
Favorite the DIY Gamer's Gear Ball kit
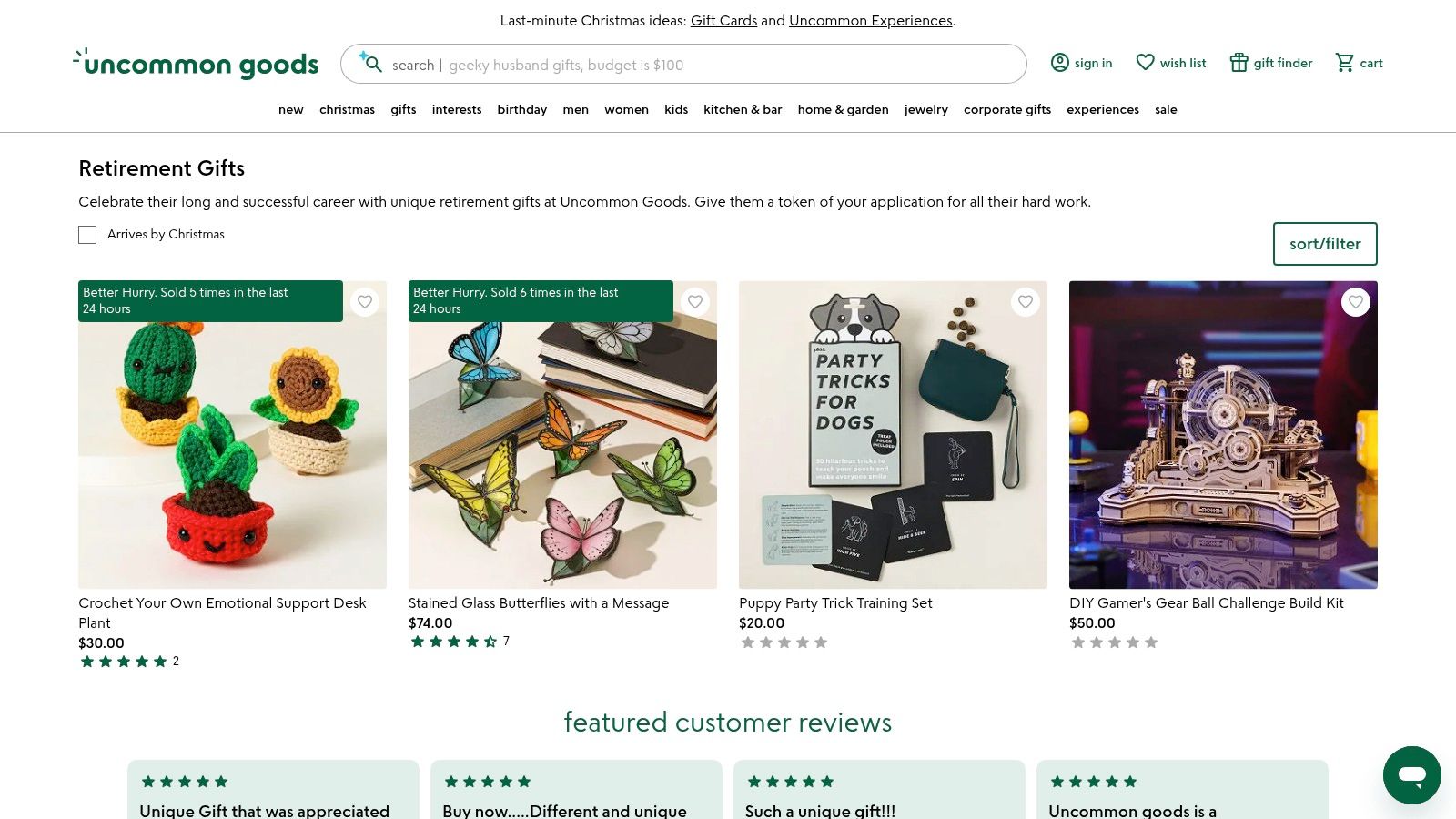[x=1356, y=301]
